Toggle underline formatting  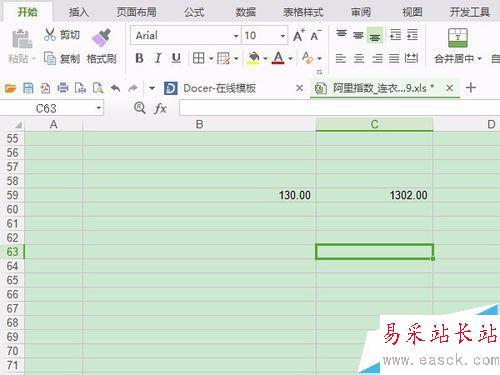pyautogui.click(x=176, y=58)
